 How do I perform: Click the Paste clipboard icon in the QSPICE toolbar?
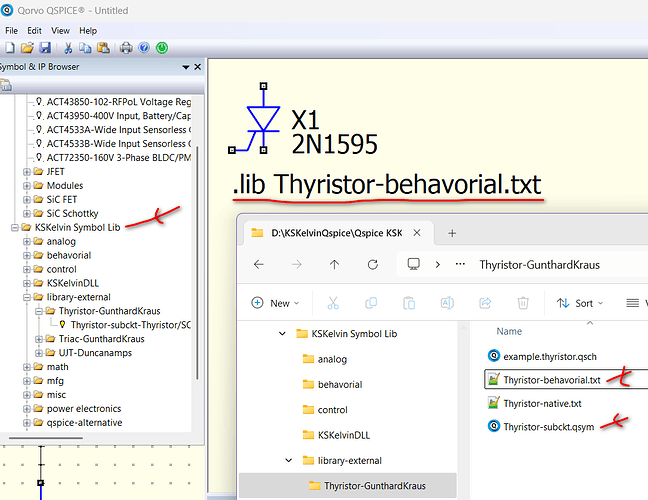[x=103, y=48]
